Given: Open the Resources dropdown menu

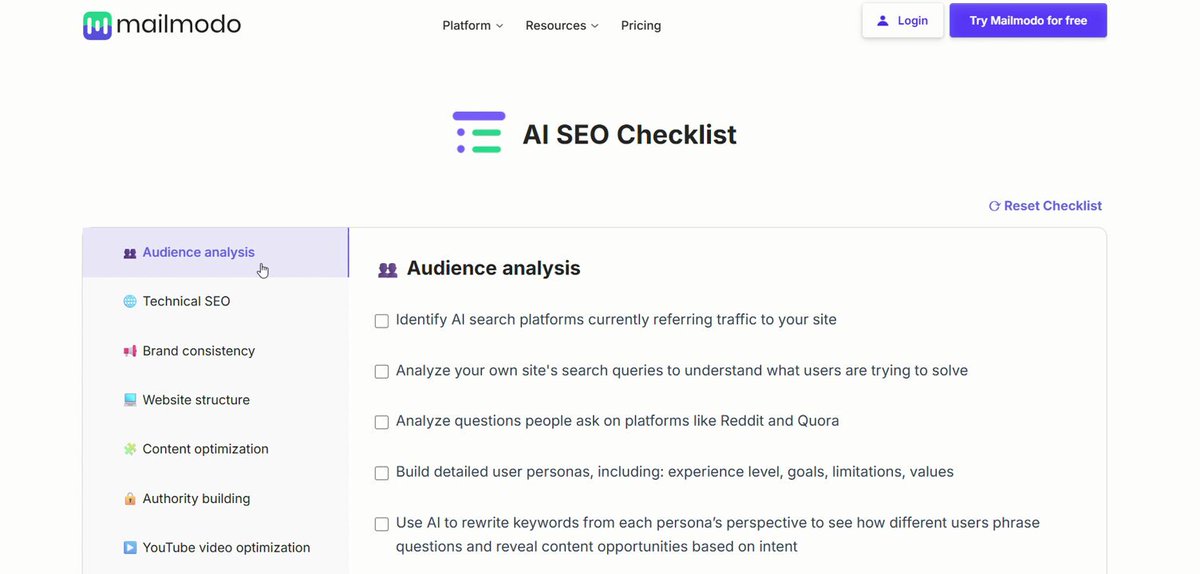Looking at the screenshot, I should pyautogui.click(x=562, y=25).
